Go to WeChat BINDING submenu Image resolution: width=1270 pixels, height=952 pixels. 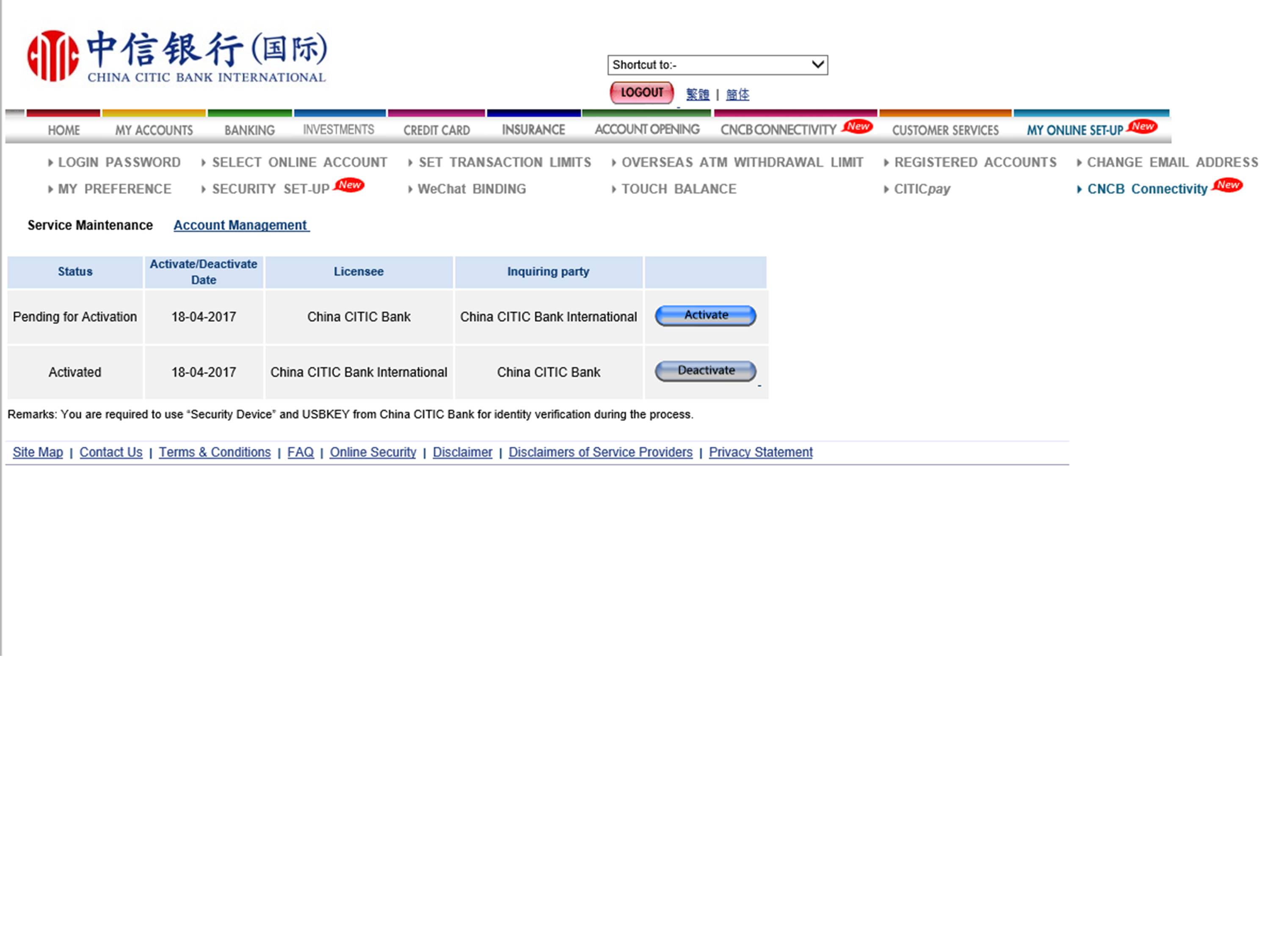point(472,189)
